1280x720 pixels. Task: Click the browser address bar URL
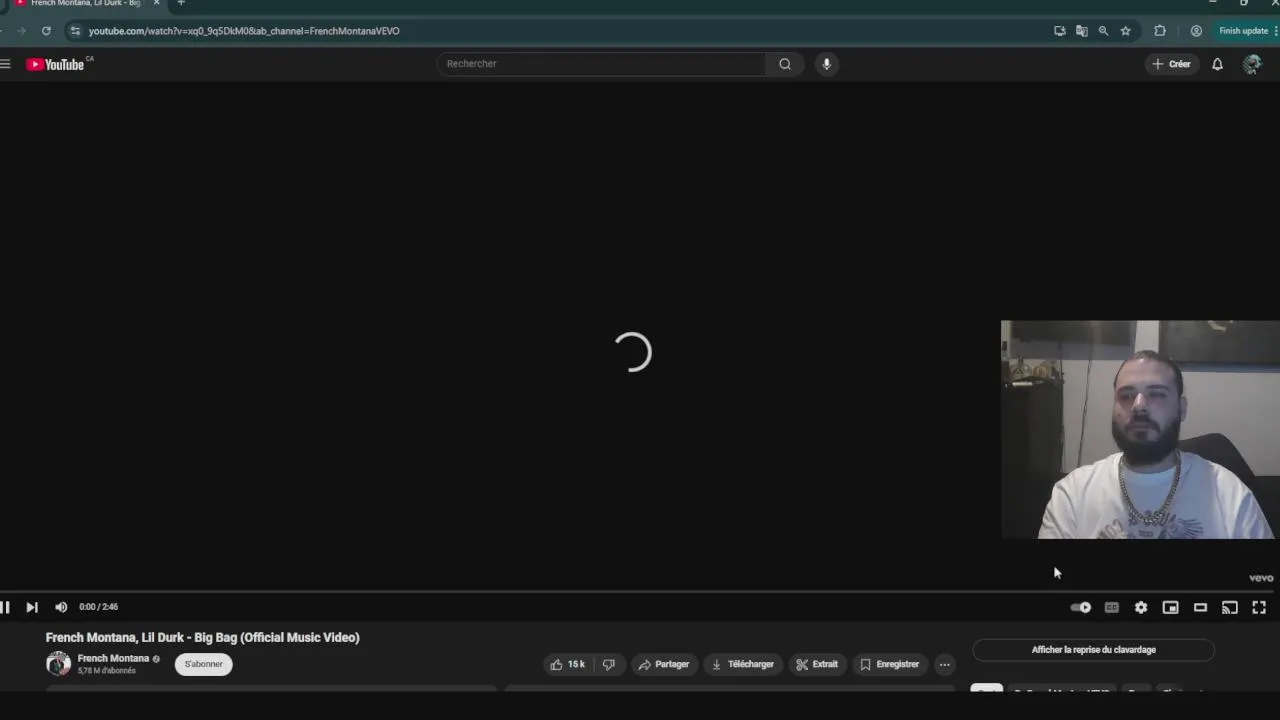pyautogui.click(x=244, y=31)
